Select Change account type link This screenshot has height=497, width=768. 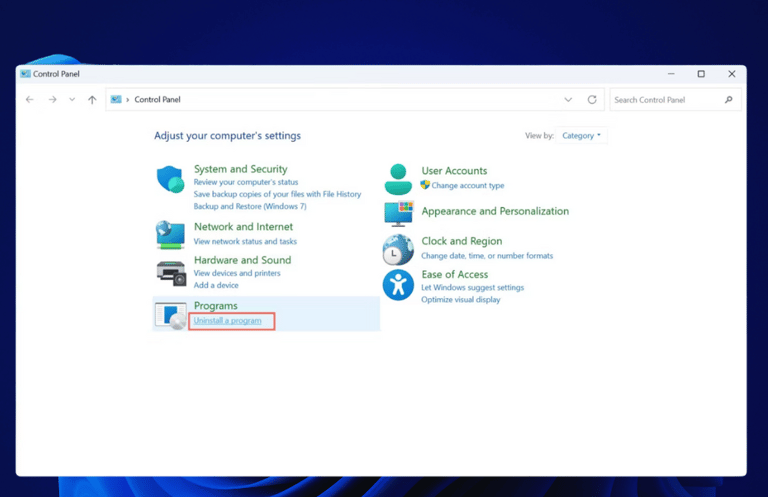point(468,186)
